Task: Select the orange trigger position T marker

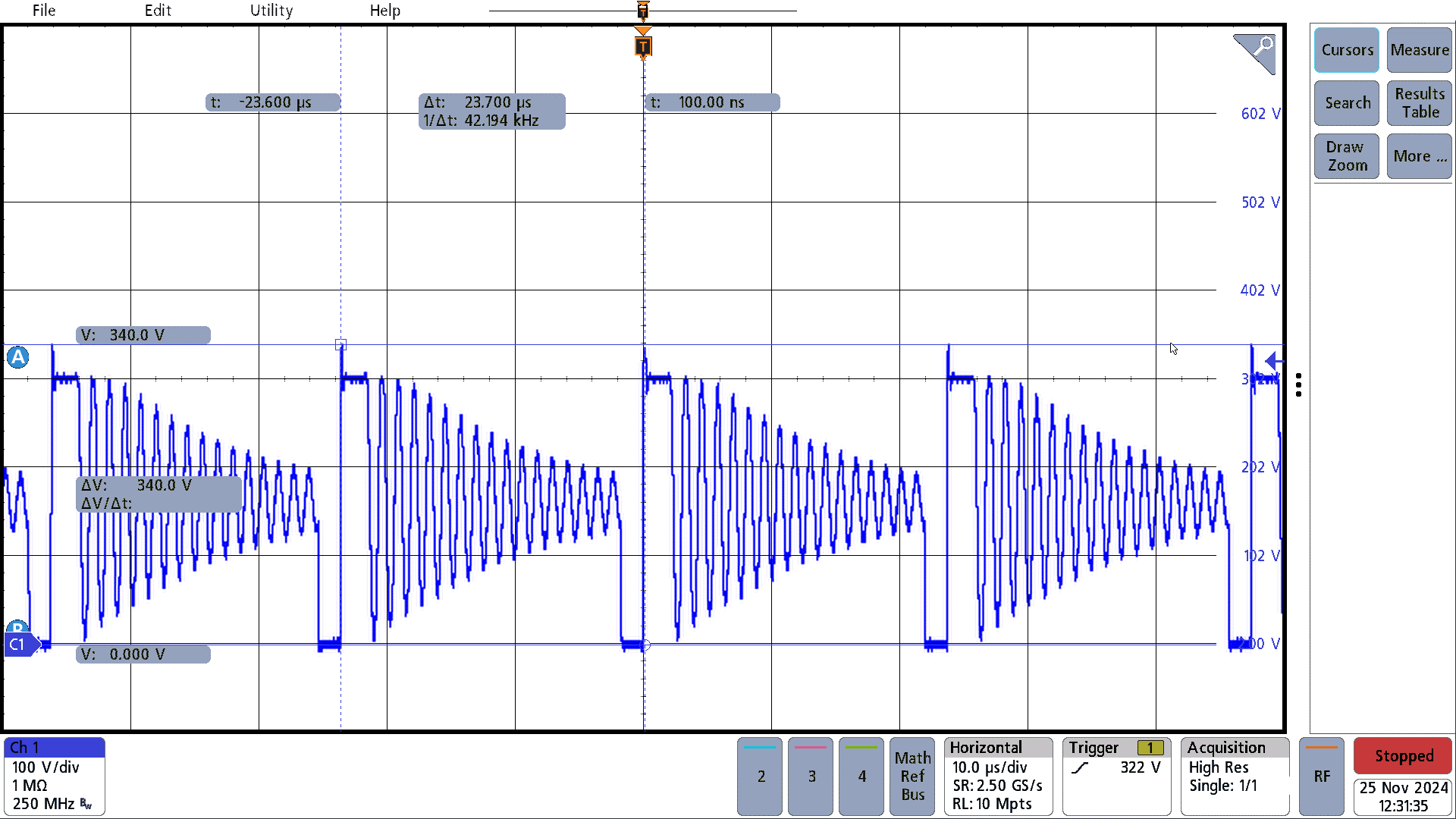Action: (643, 47)
